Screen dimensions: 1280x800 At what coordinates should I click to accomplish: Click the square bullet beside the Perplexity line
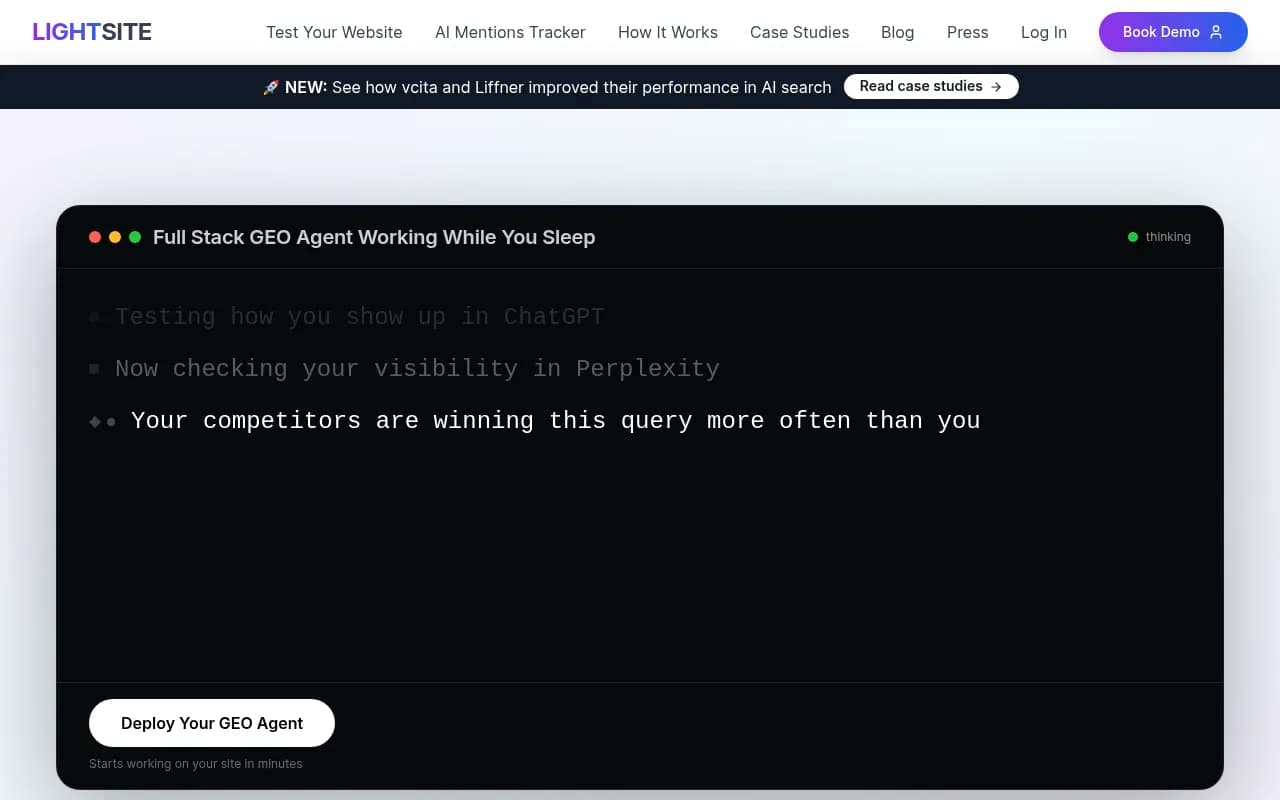[93, 368]
